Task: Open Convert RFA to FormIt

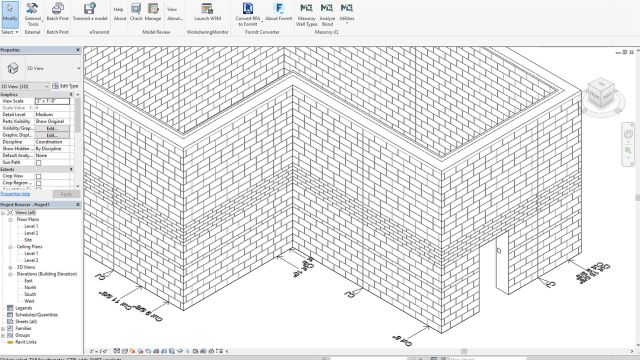Action: tap(248, 14)
